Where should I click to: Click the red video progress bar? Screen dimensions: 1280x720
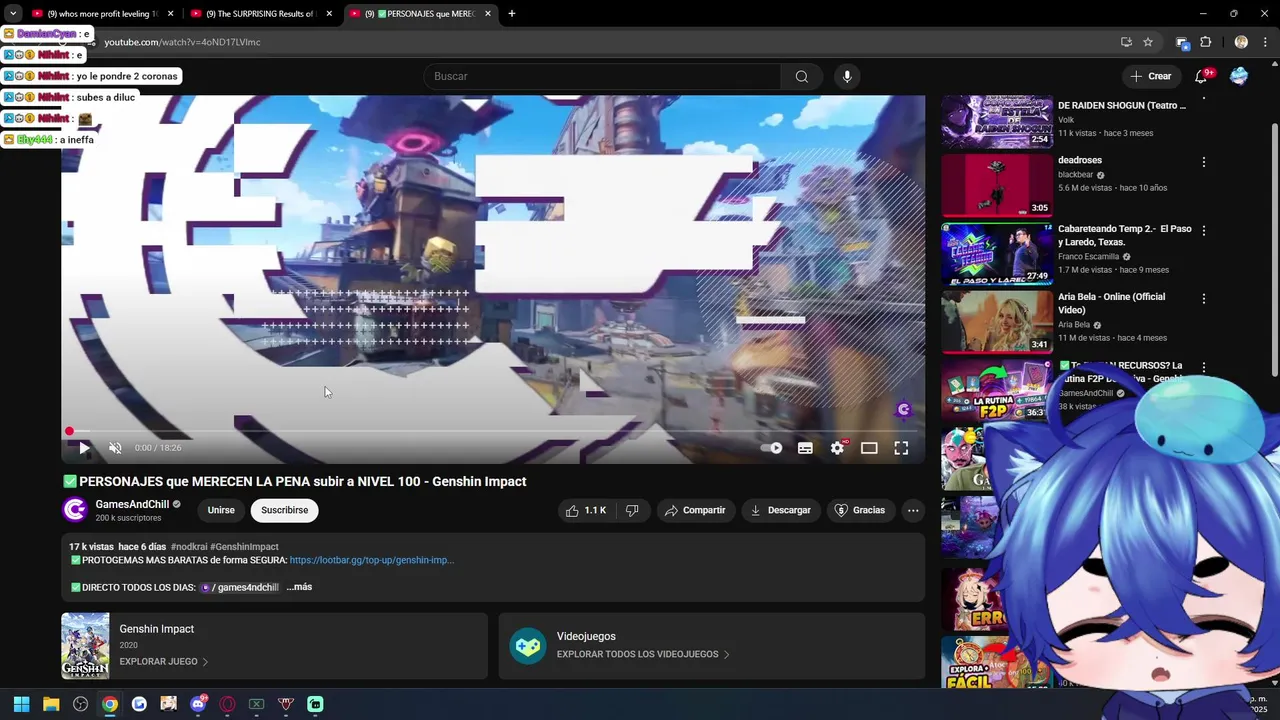point(493,431)
